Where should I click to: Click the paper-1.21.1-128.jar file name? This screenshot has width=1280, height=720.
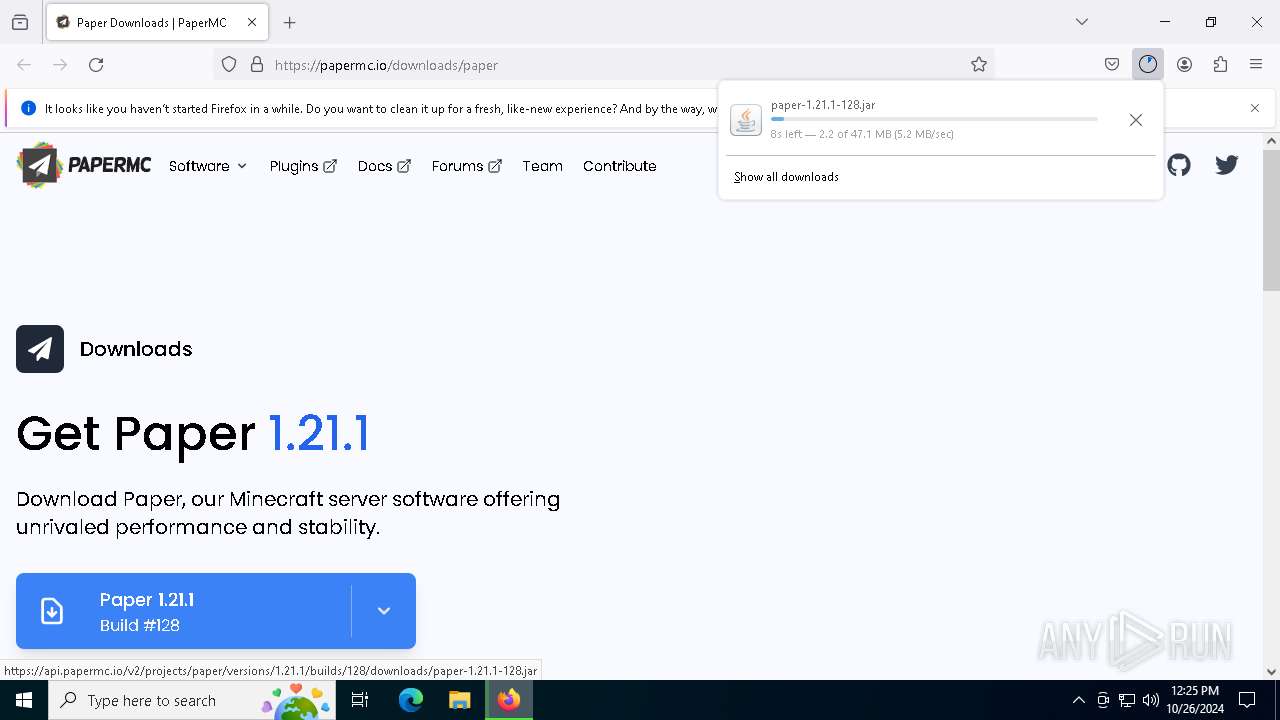823,105
